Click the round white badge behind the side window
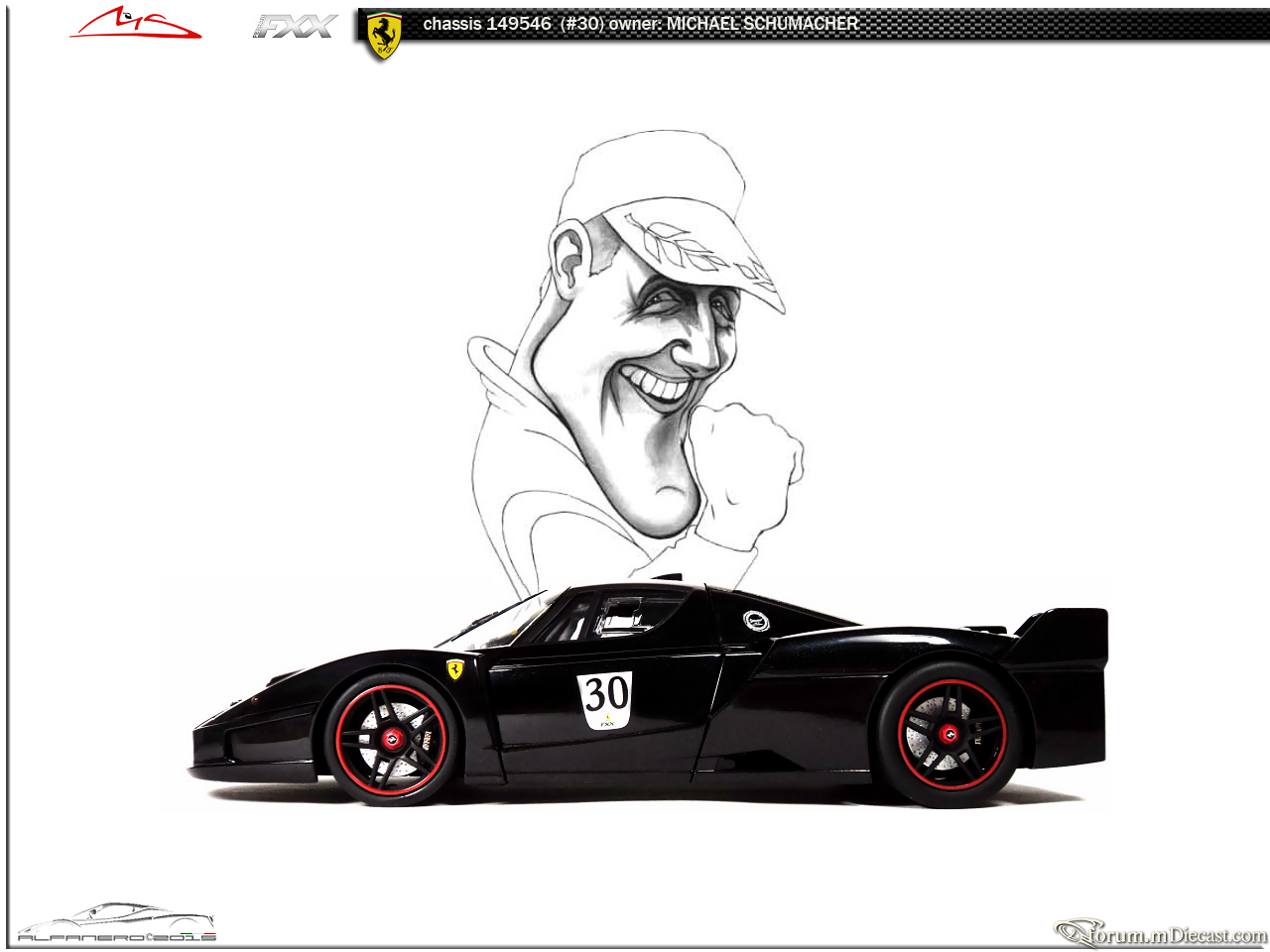Viewport: 1270px width, 952px height. (x=756, y=622)
